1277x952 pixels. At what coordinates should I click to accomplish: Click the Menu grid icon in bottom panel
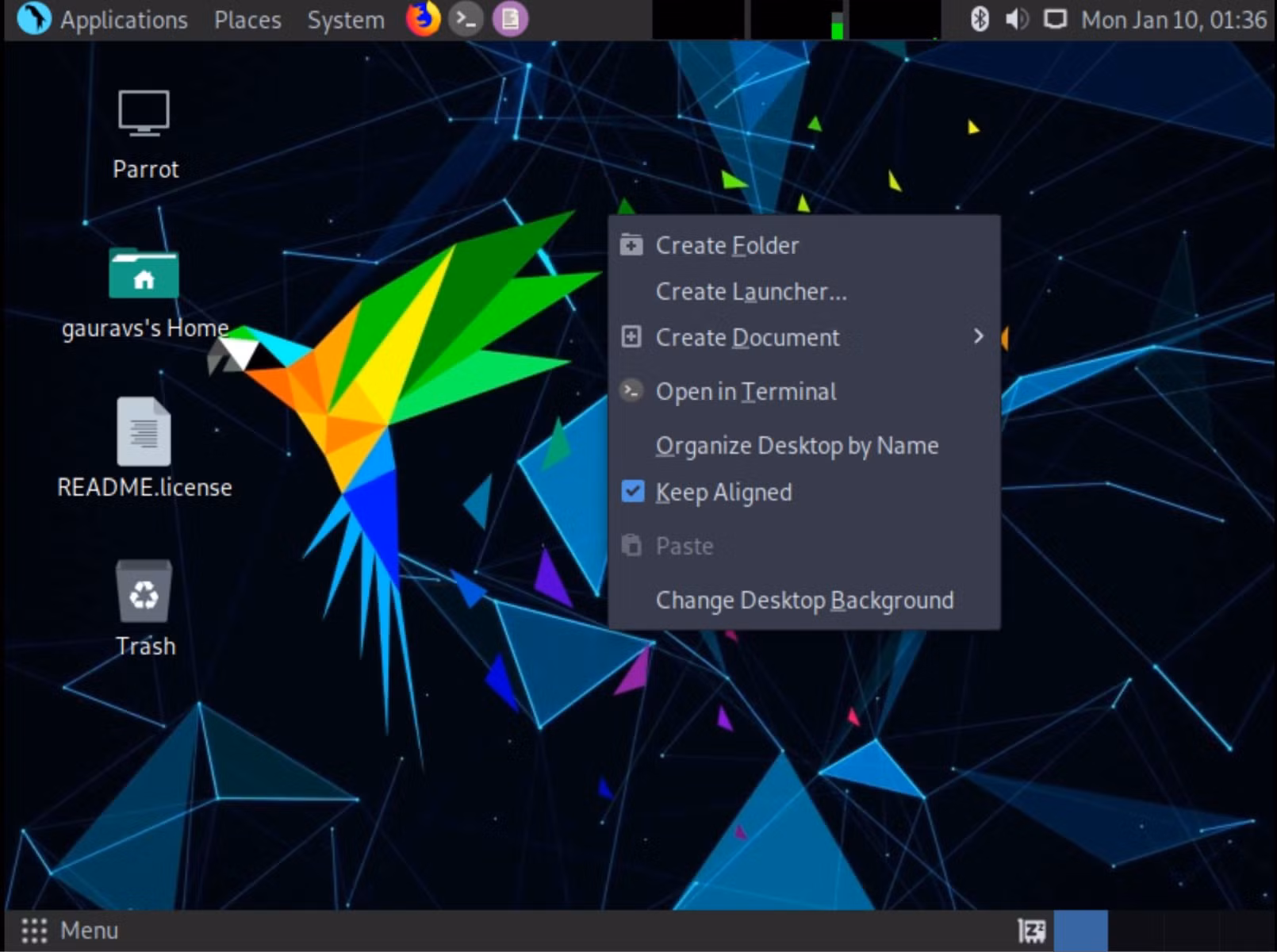coord(34,930)
